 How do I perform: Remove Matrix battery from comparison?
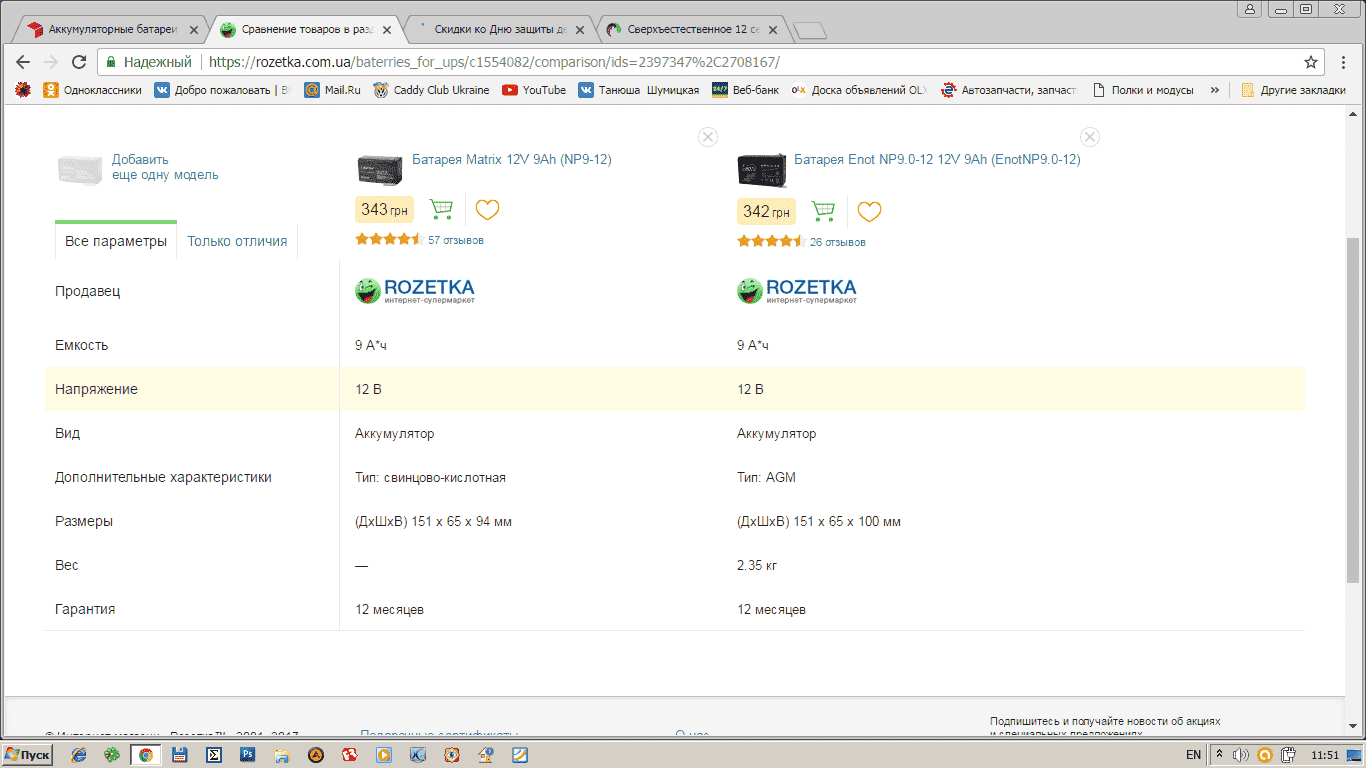(708, 137)
